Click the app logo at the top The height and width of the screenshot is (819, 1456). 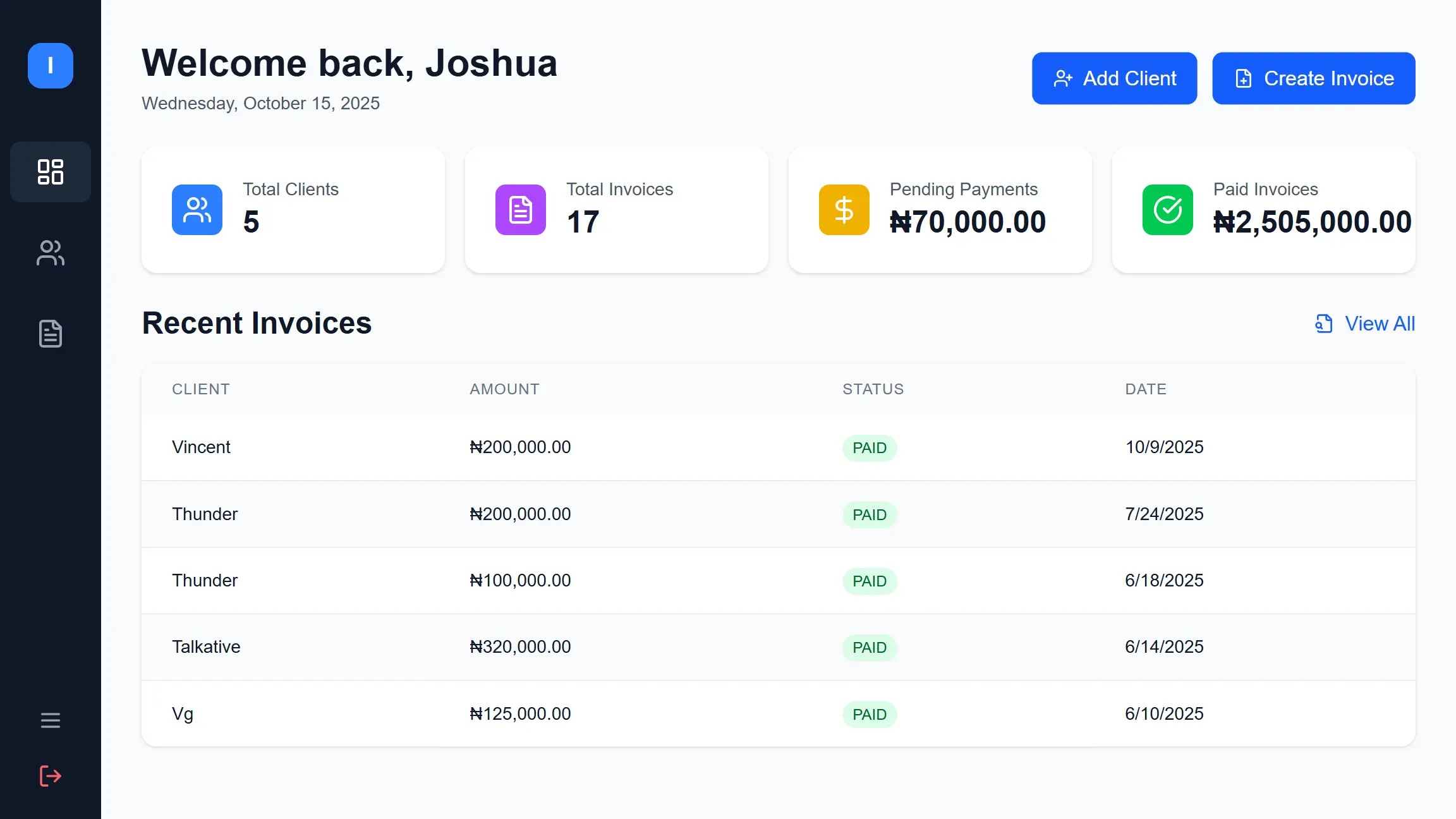(50, 65)
